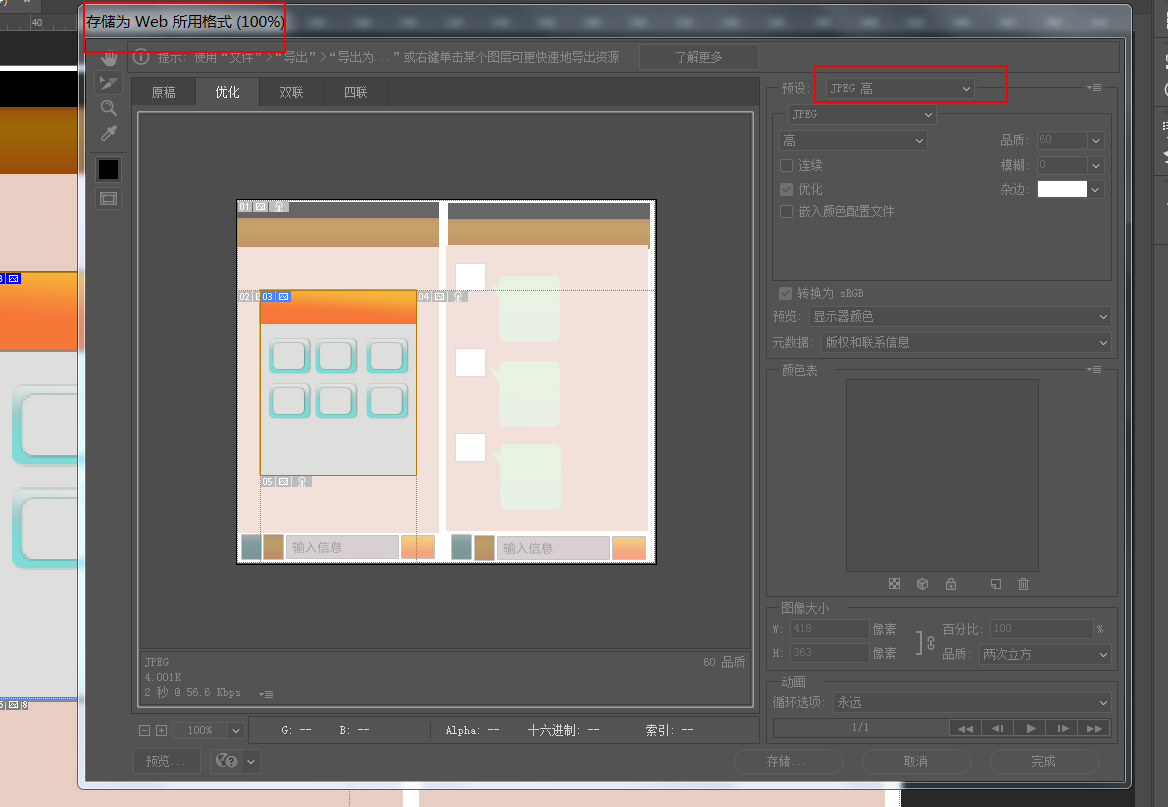Click the zoom out minus icon
The image size is (1168, 807).
click(x=145, y=731)
